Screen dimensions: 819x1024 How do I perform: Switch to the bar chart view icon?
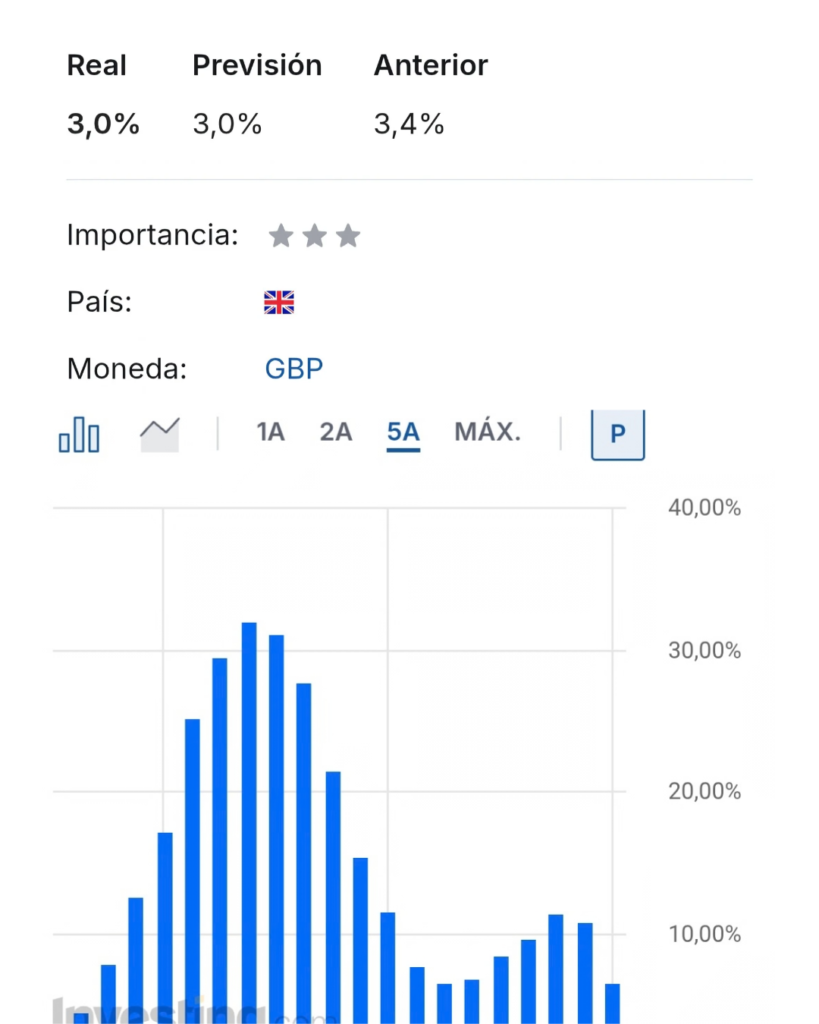pyautogui.click(x=79, y=435)
